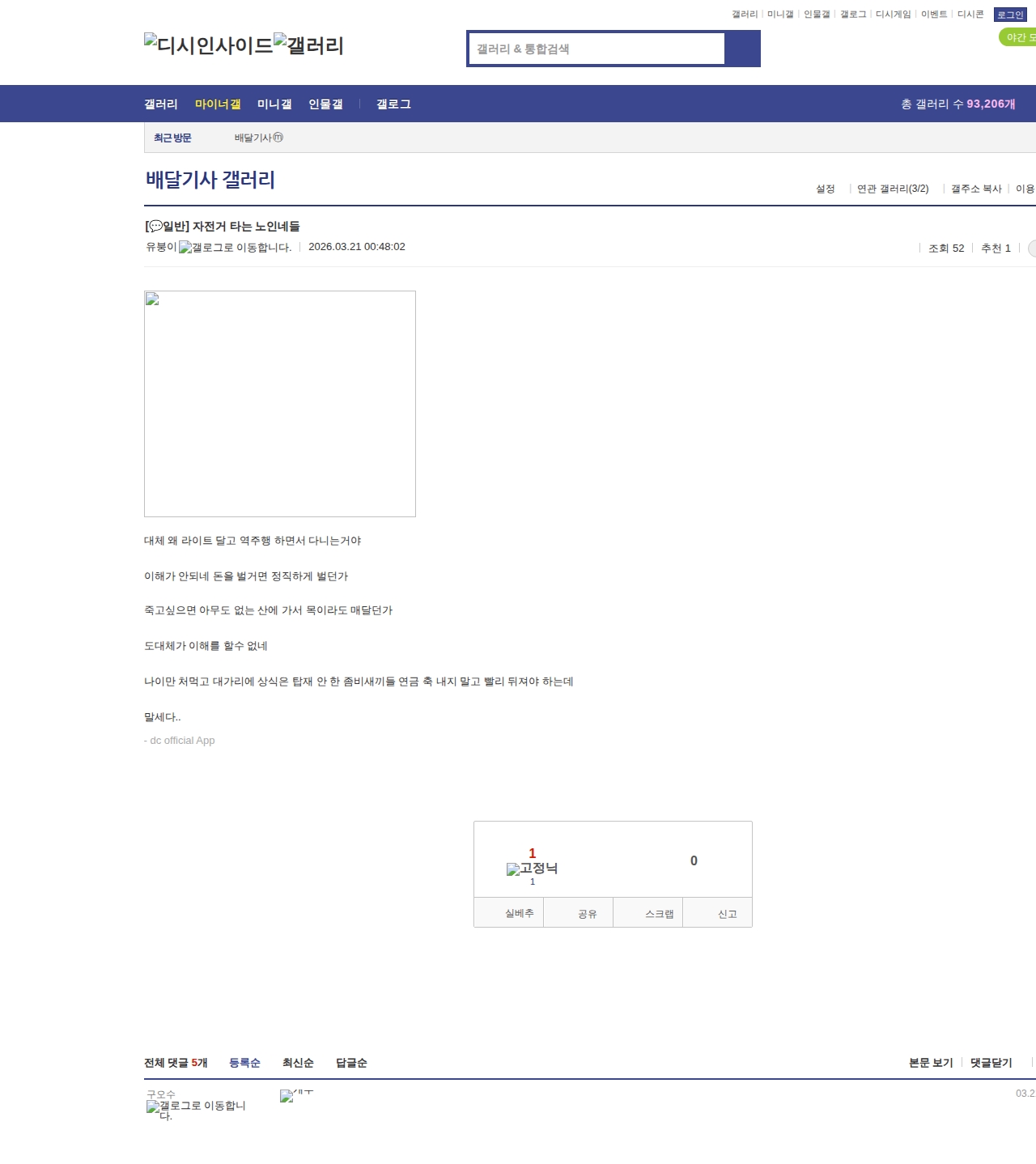Click 갤주소 복사 to copy gallery address

click(976, 189)
